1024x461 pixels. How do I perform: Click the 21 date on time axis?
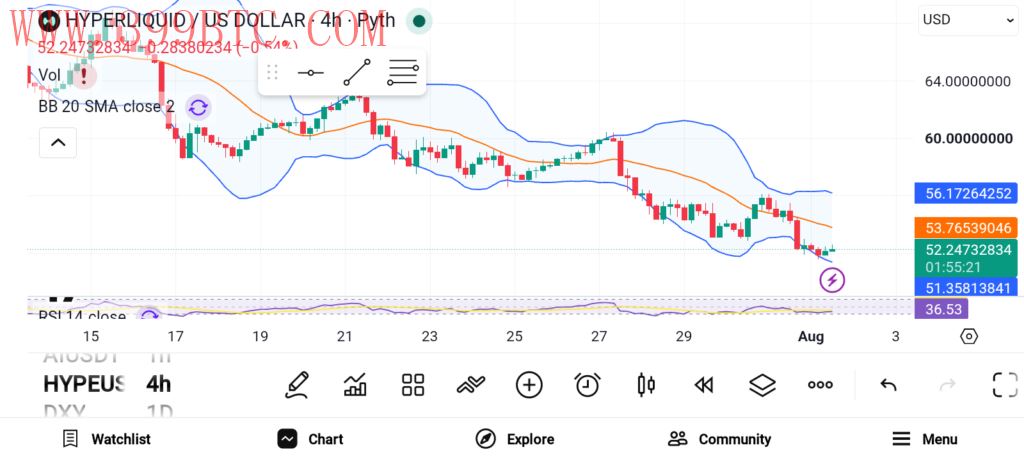point(344,337)
